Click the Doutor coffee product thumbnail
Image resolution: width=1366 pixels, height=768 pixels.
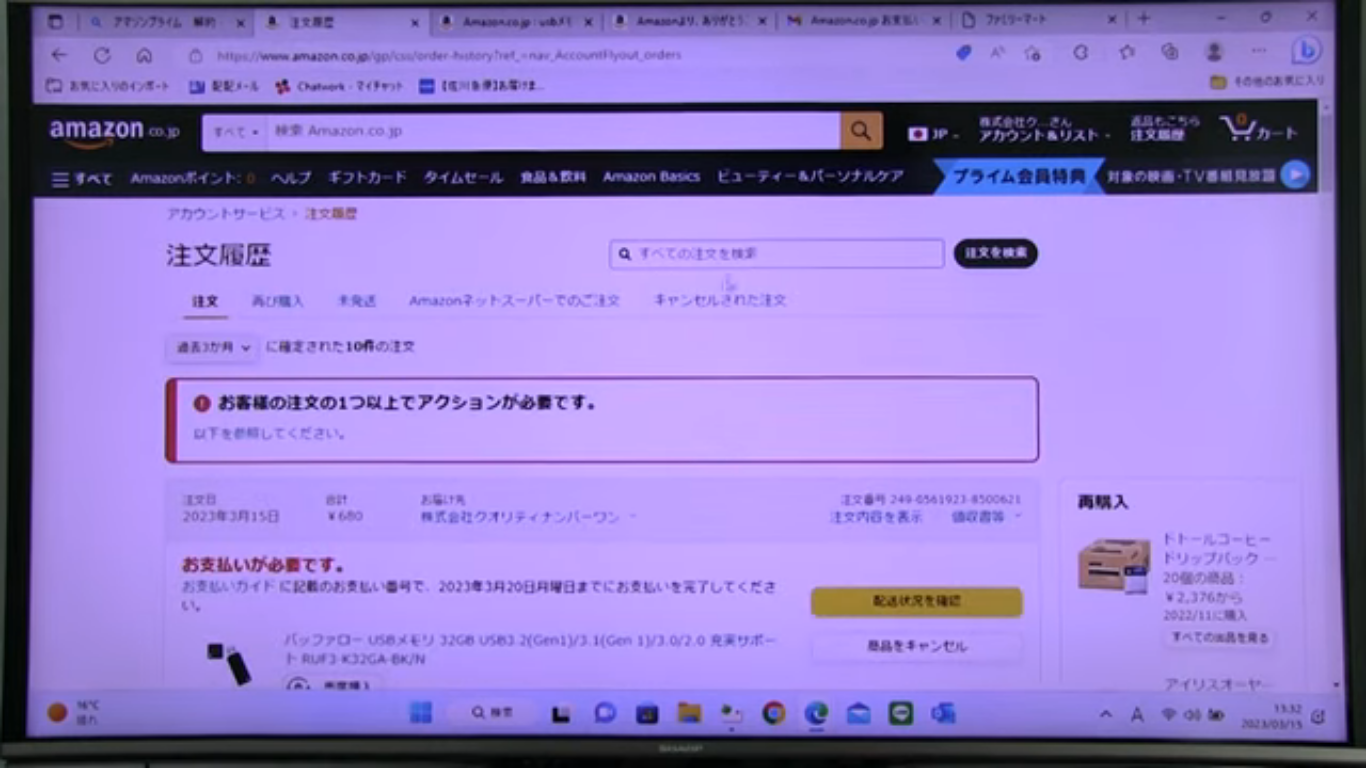click(1113, 566)
